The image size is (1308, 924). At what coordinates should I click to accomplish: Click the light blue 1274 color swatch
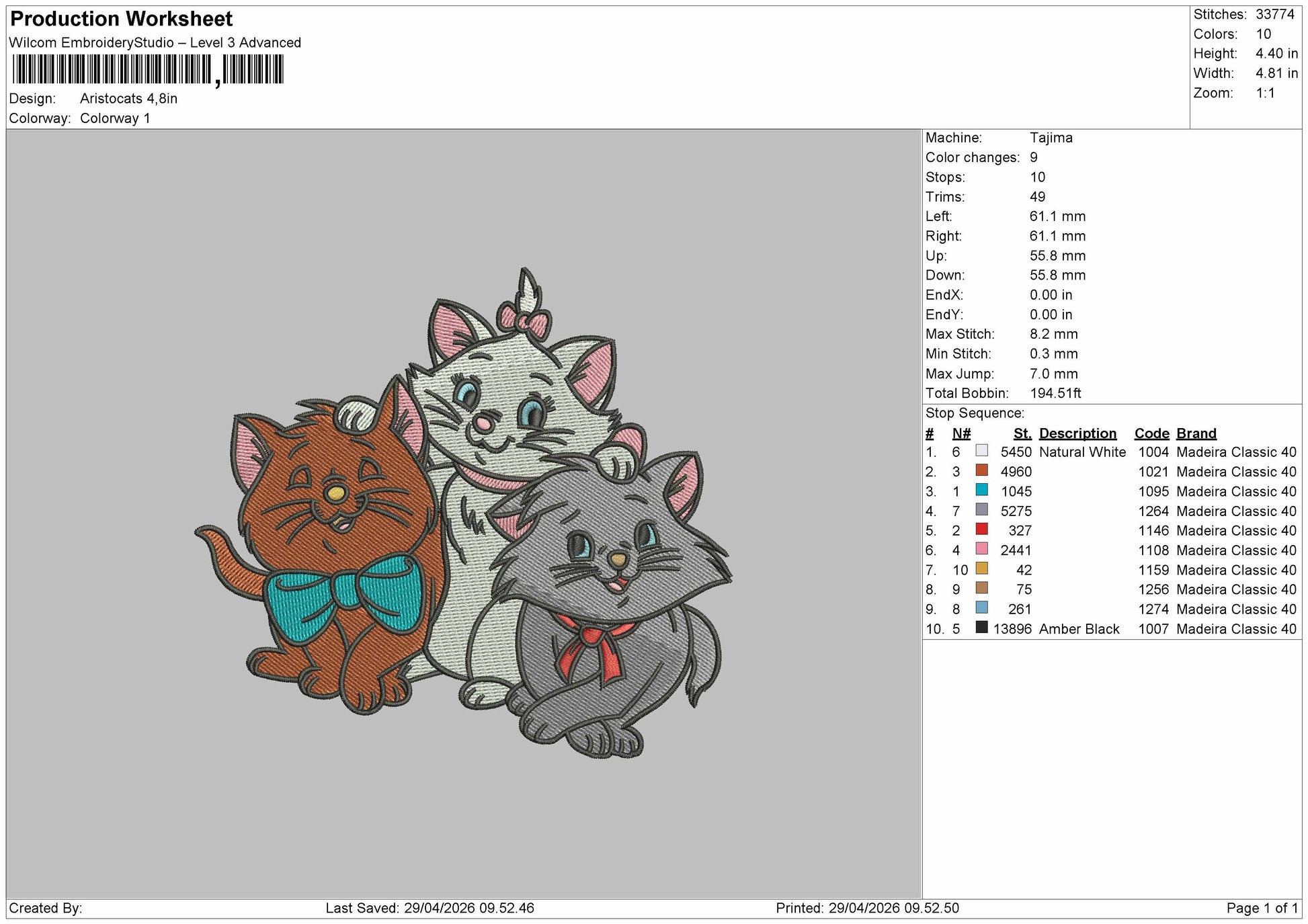pos(981,608)
